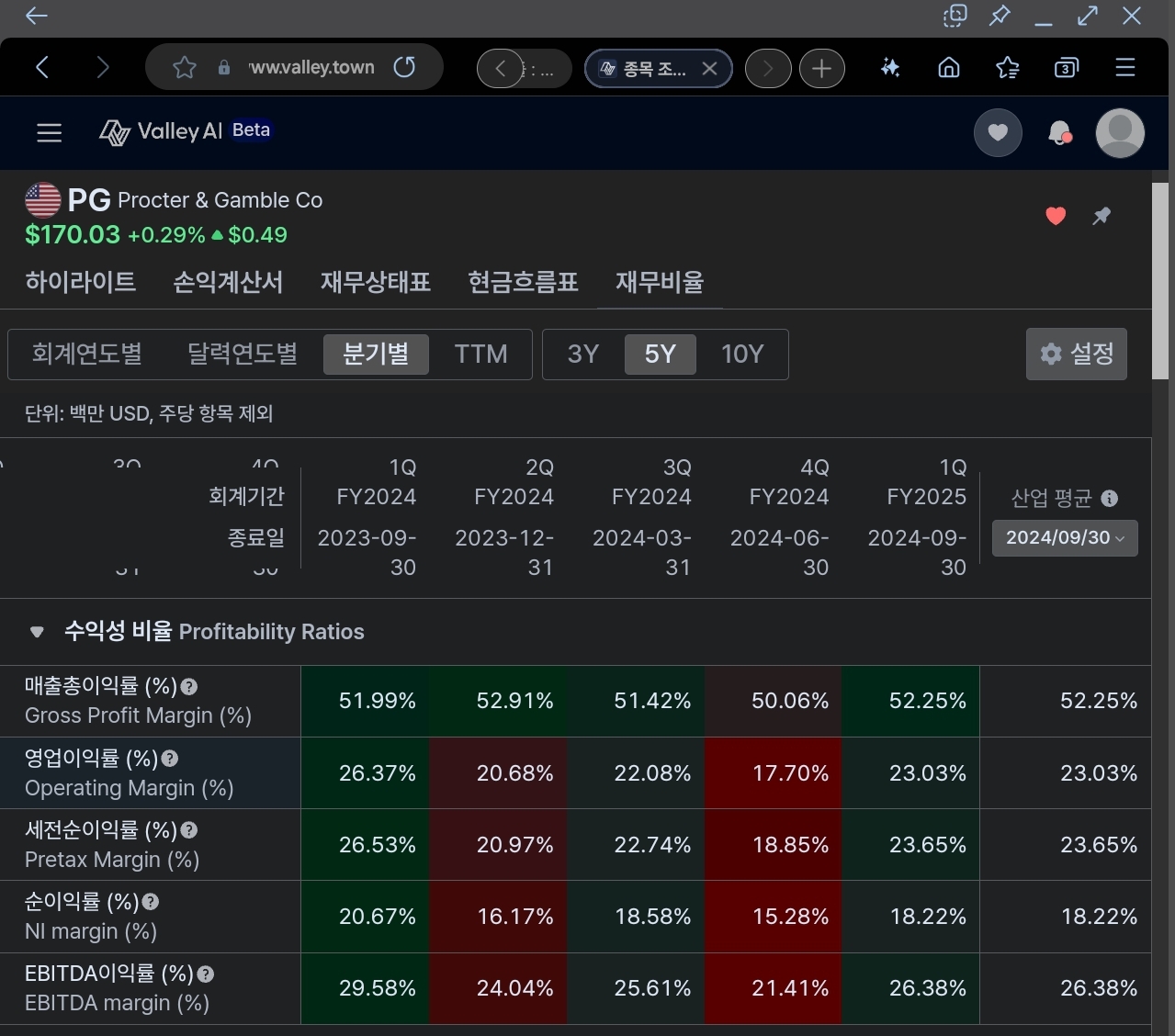Reload the valley.town page
Image resolution: width=1175 pixels, height=1036 pixels.
point(404,67)
